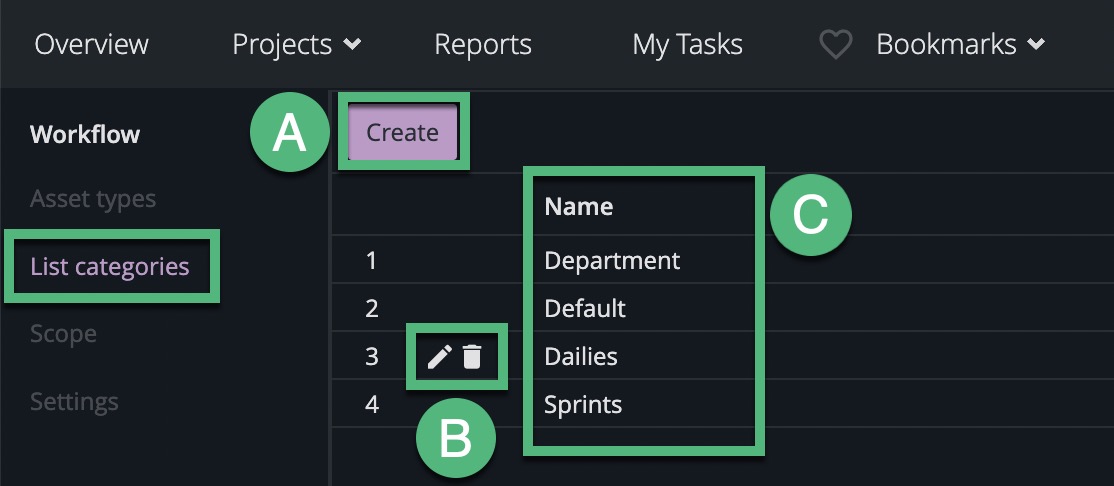Select the Dailies category name

coord(581,357)
